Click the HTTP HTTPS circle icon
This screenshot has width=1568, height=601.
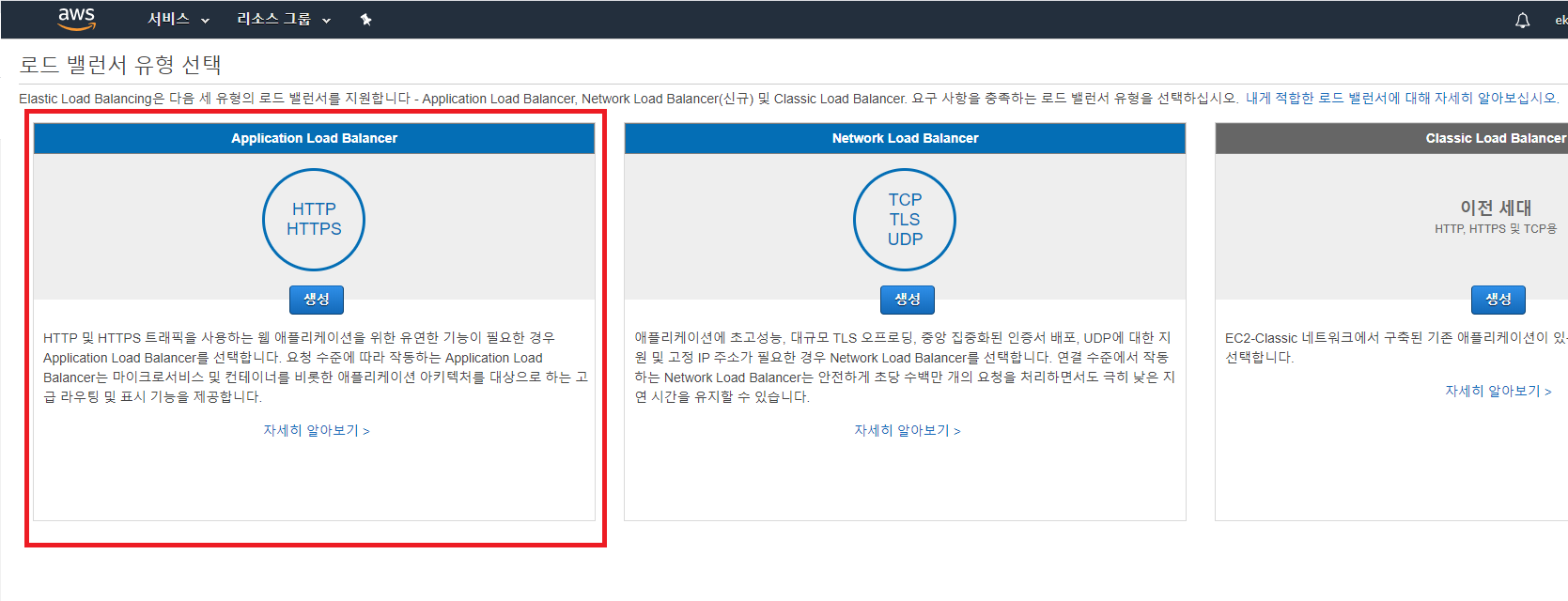tap(314, 220)
